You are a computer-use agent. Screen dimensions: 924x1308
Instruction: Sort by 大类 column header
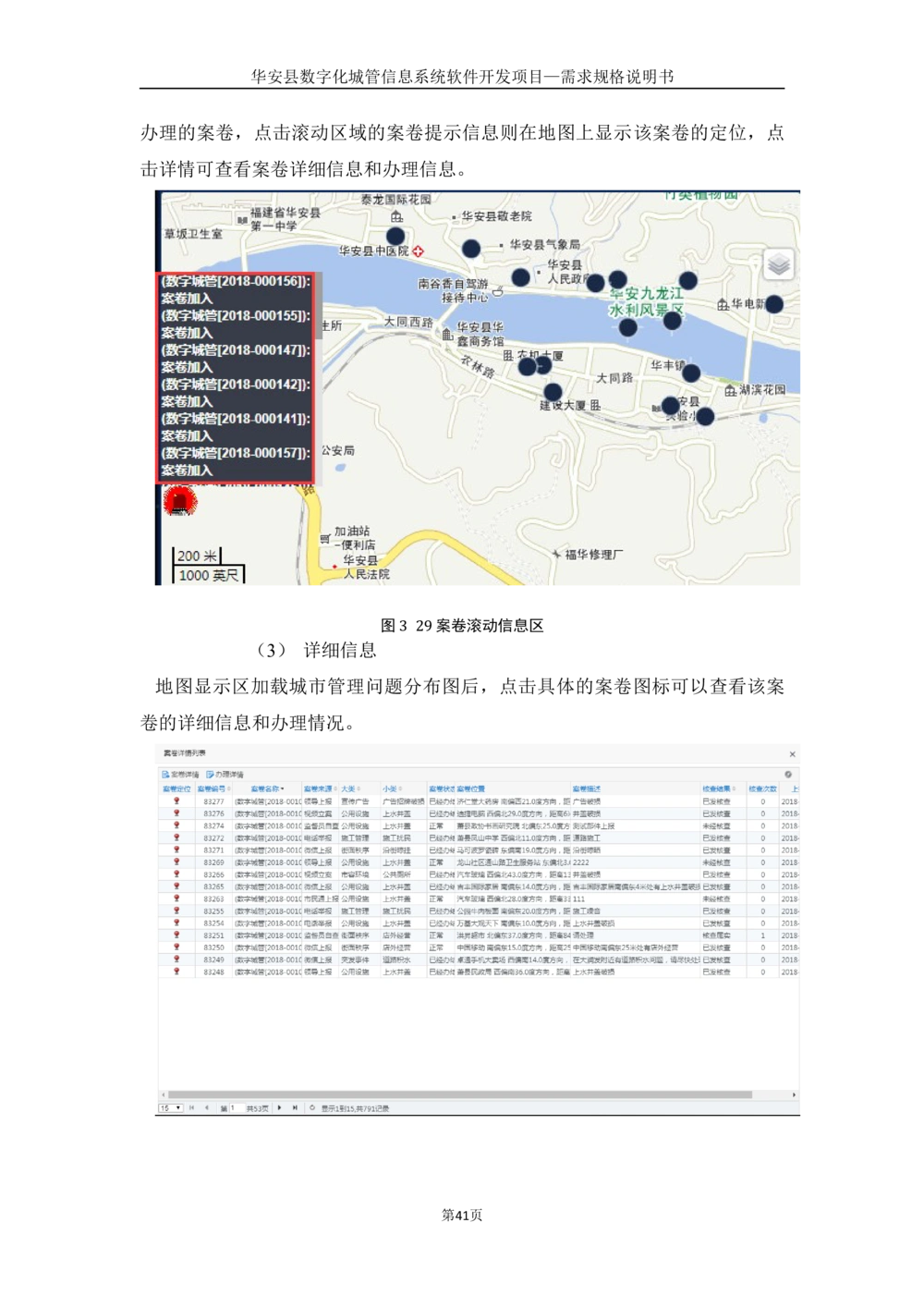click(348, 789)
